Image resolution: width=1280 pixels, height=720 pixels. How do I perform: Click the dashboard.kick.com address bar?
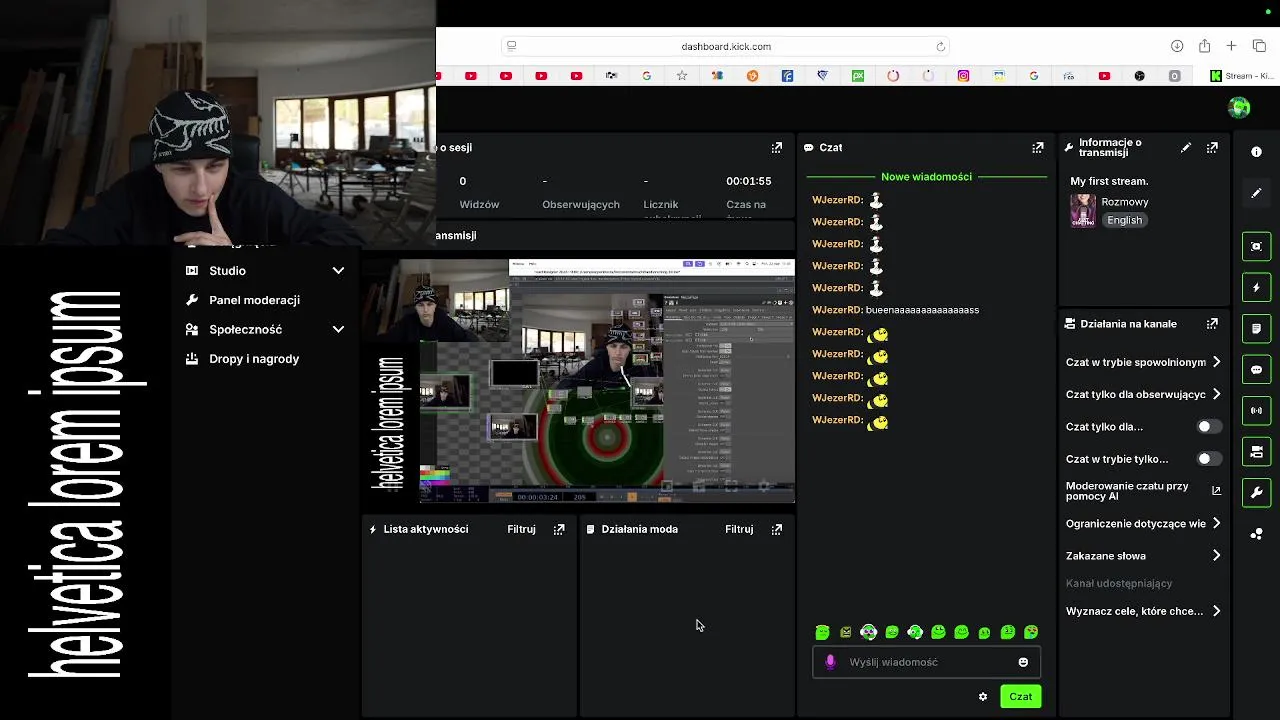(x=726, y=46)
